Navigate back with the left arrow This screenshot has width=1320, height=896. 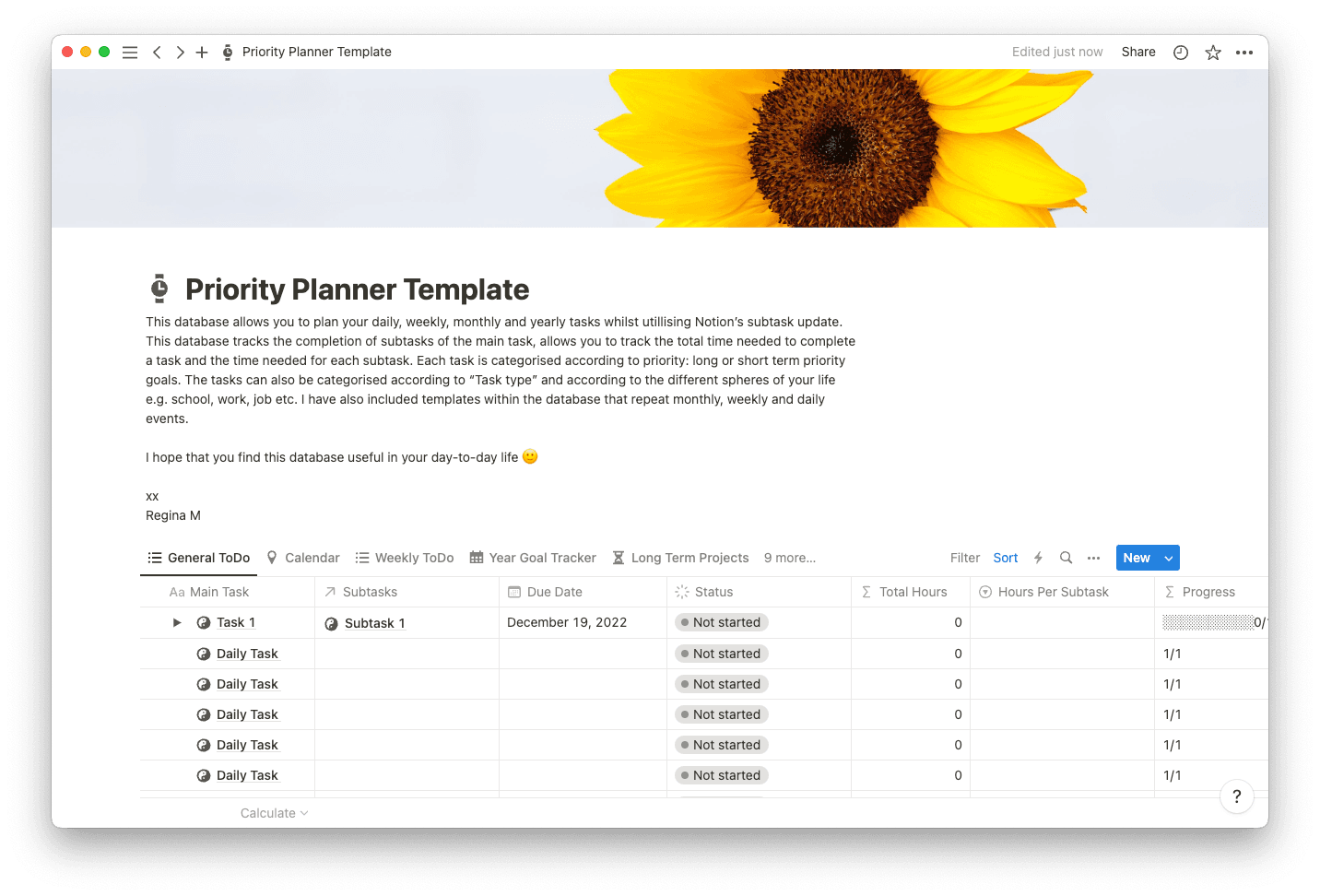(157, 53)
